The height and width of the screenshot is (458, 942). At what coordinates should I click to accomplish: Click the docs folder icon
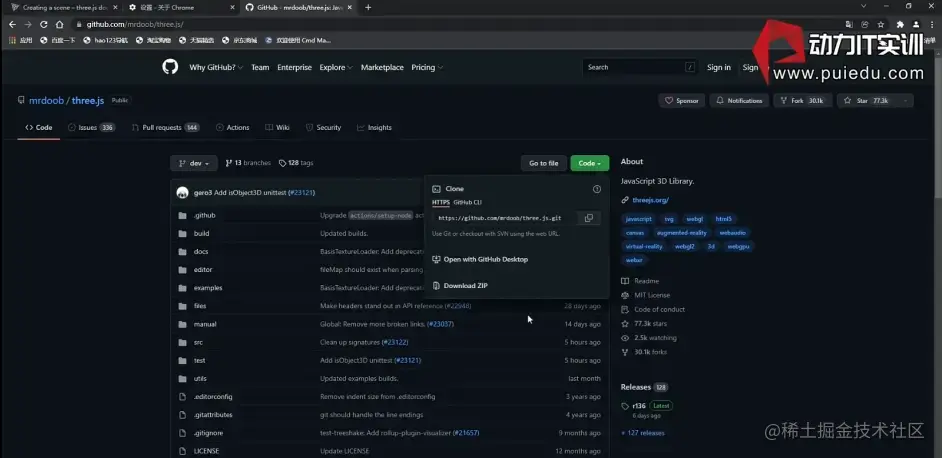pos(183,251)
